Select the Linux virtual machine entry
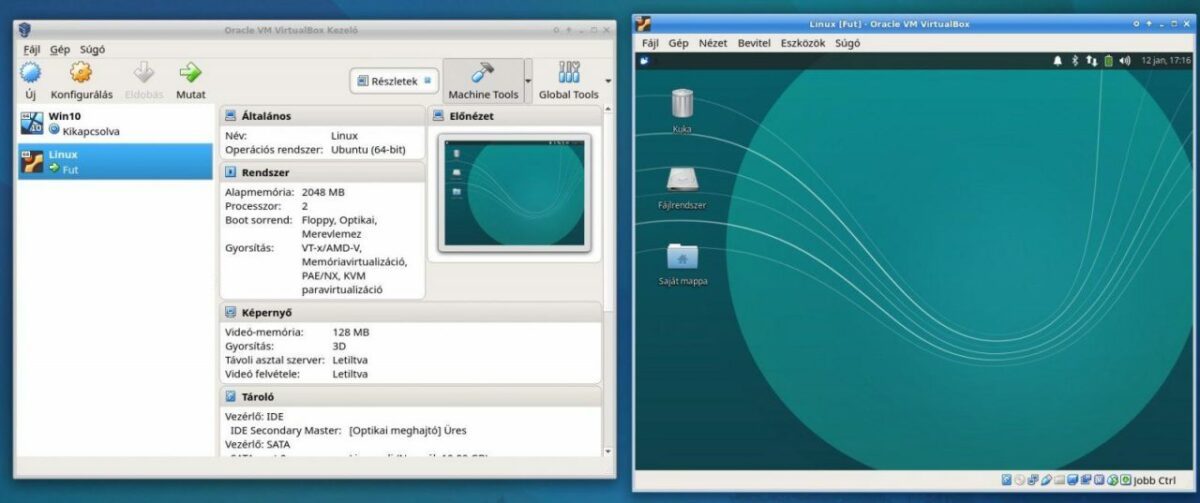Screen dimensions: 1200x503 tap(115, 161)
